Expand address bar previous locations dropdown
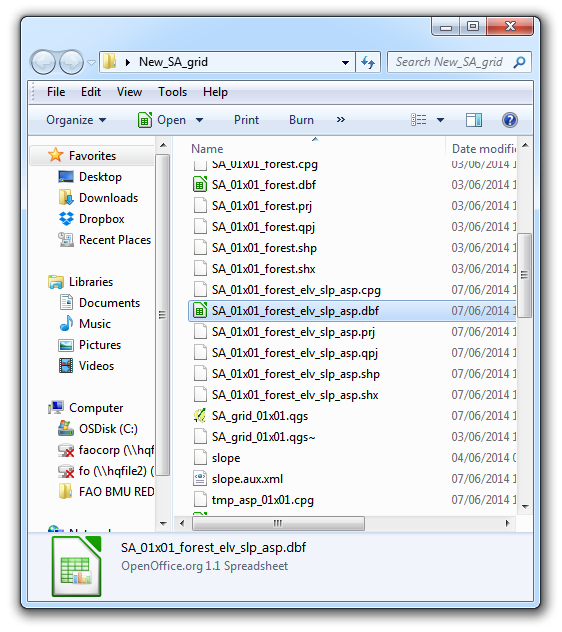The width and height of the screenshot is (562, 632). tap(345, 62)
